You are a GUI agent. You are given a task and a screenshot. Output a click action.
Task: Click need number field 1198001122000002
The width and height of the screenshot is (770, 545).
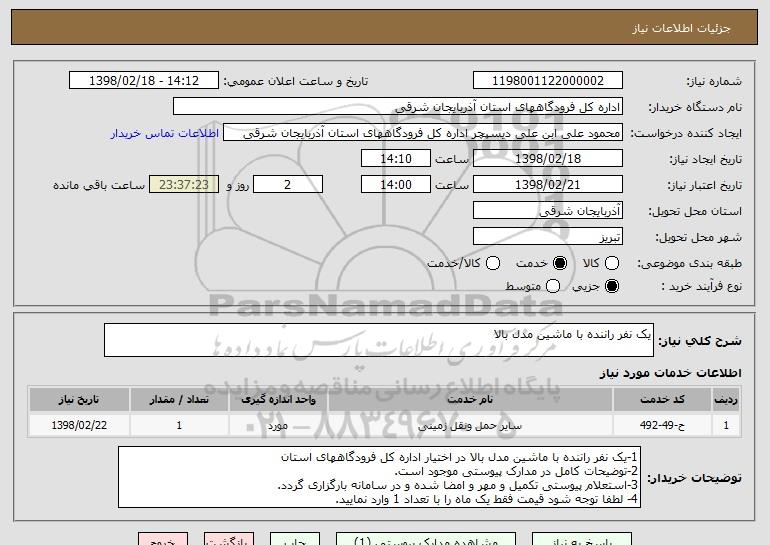click(548, 81)
